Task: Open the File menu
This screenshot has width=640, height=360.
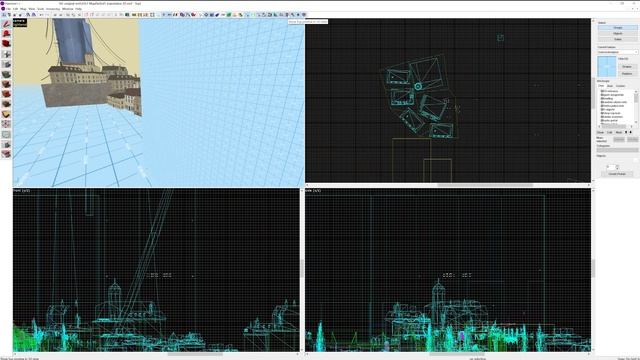Action: pos(8,9)
